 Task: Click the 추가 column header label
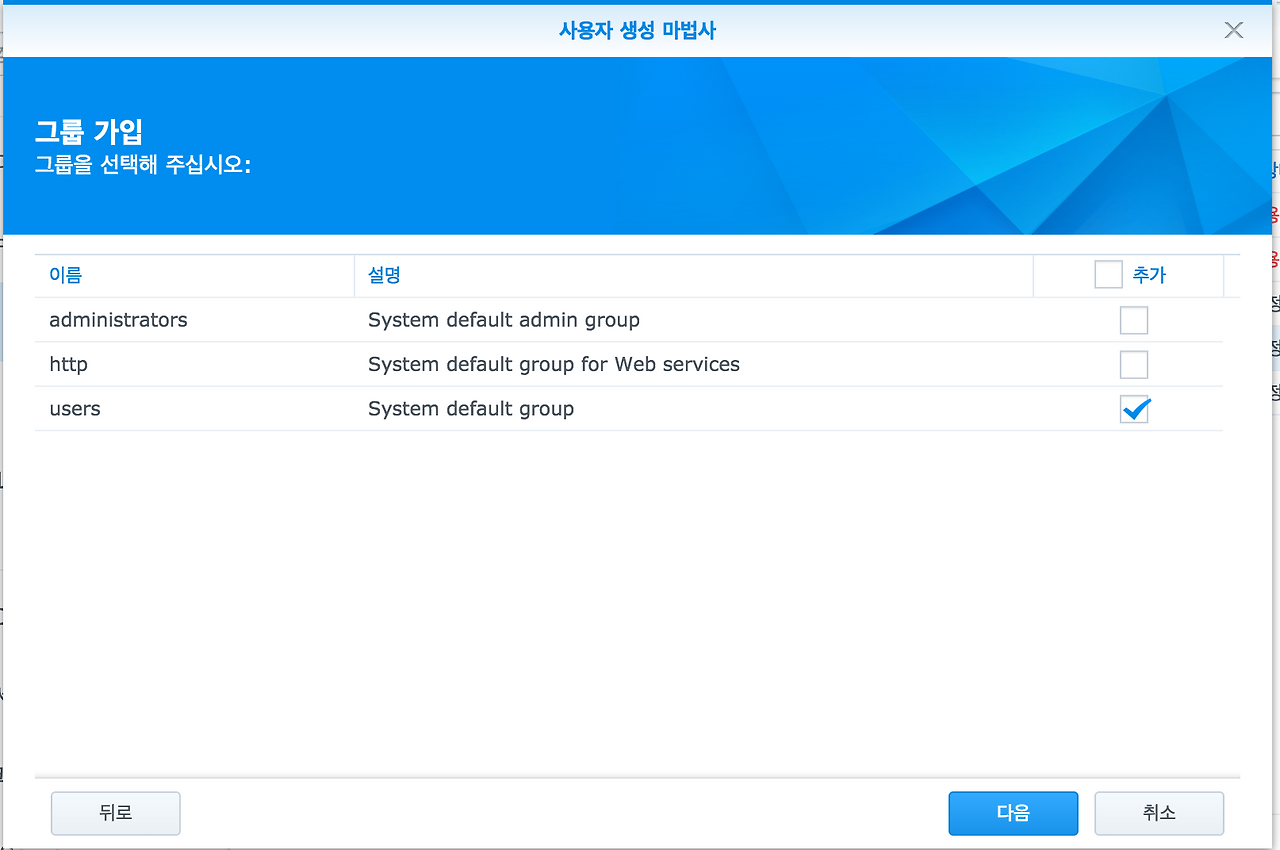pyautogui.click(x=1150, y=274)
